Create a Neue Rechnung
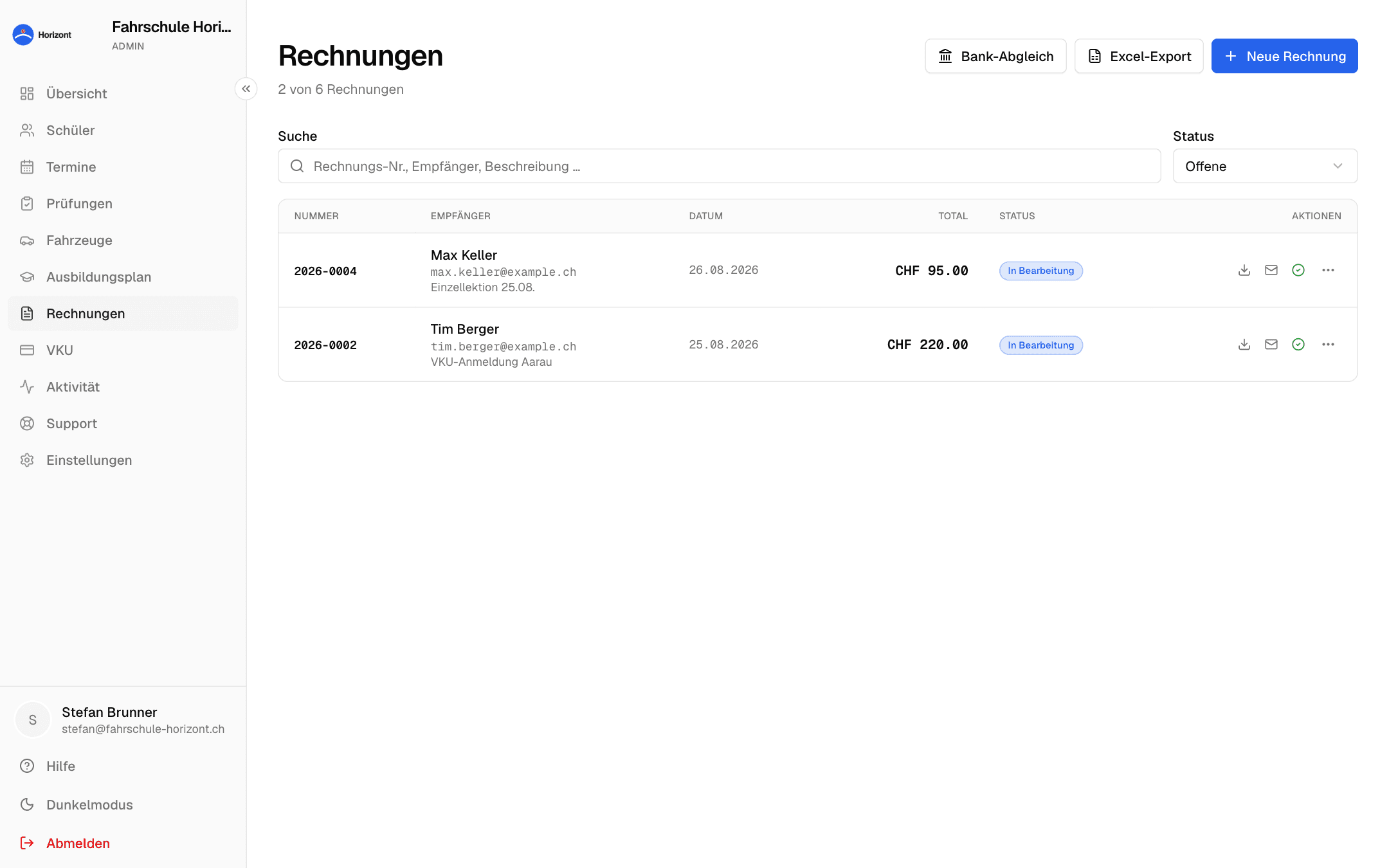 (x=1284, y=56)
